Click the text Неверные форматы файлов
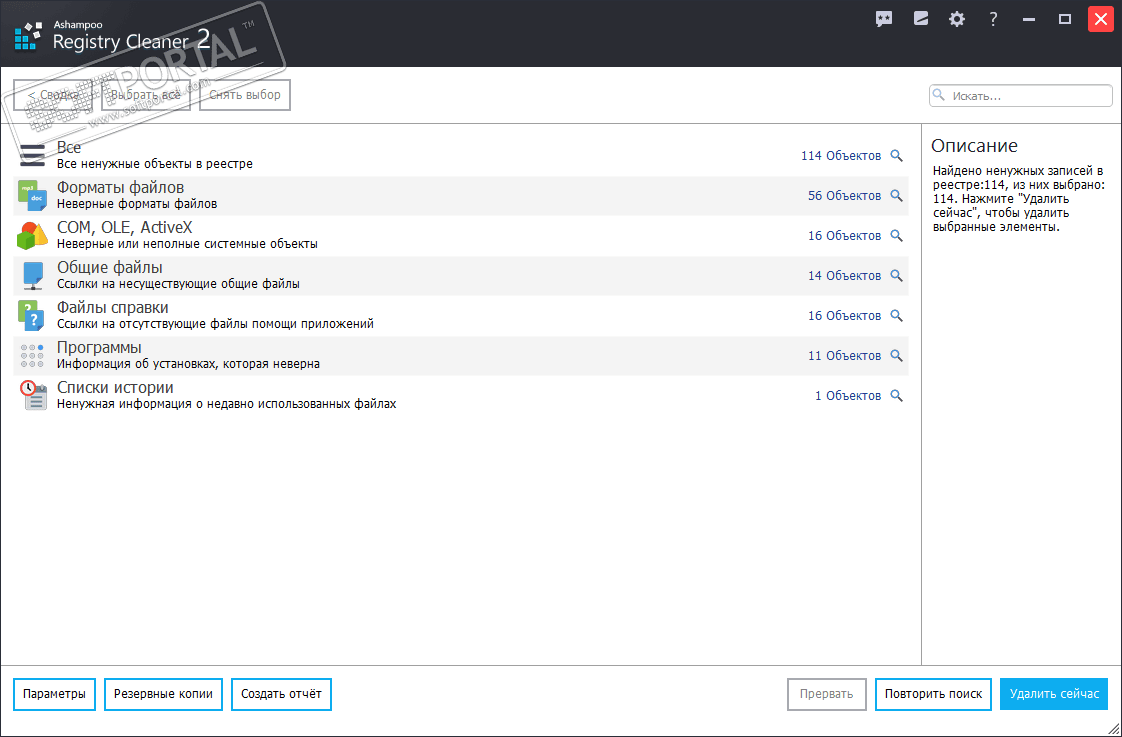 pos(137,204)
